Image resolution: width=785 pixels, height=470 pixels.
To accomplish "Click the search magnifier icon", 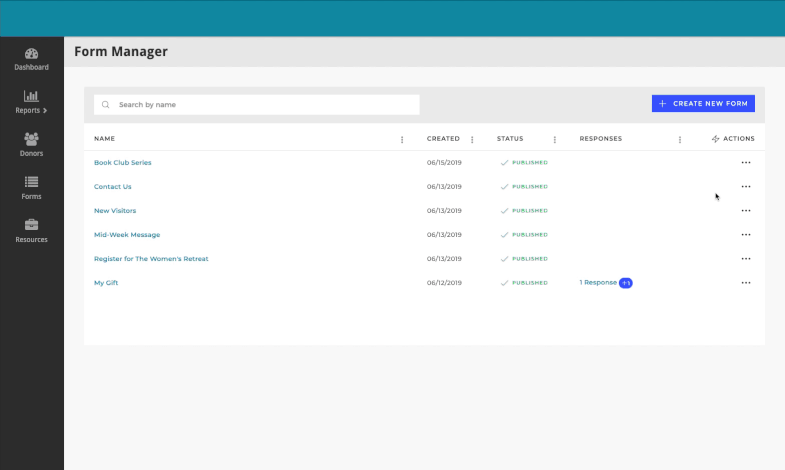I will click(x=105, y=104).
